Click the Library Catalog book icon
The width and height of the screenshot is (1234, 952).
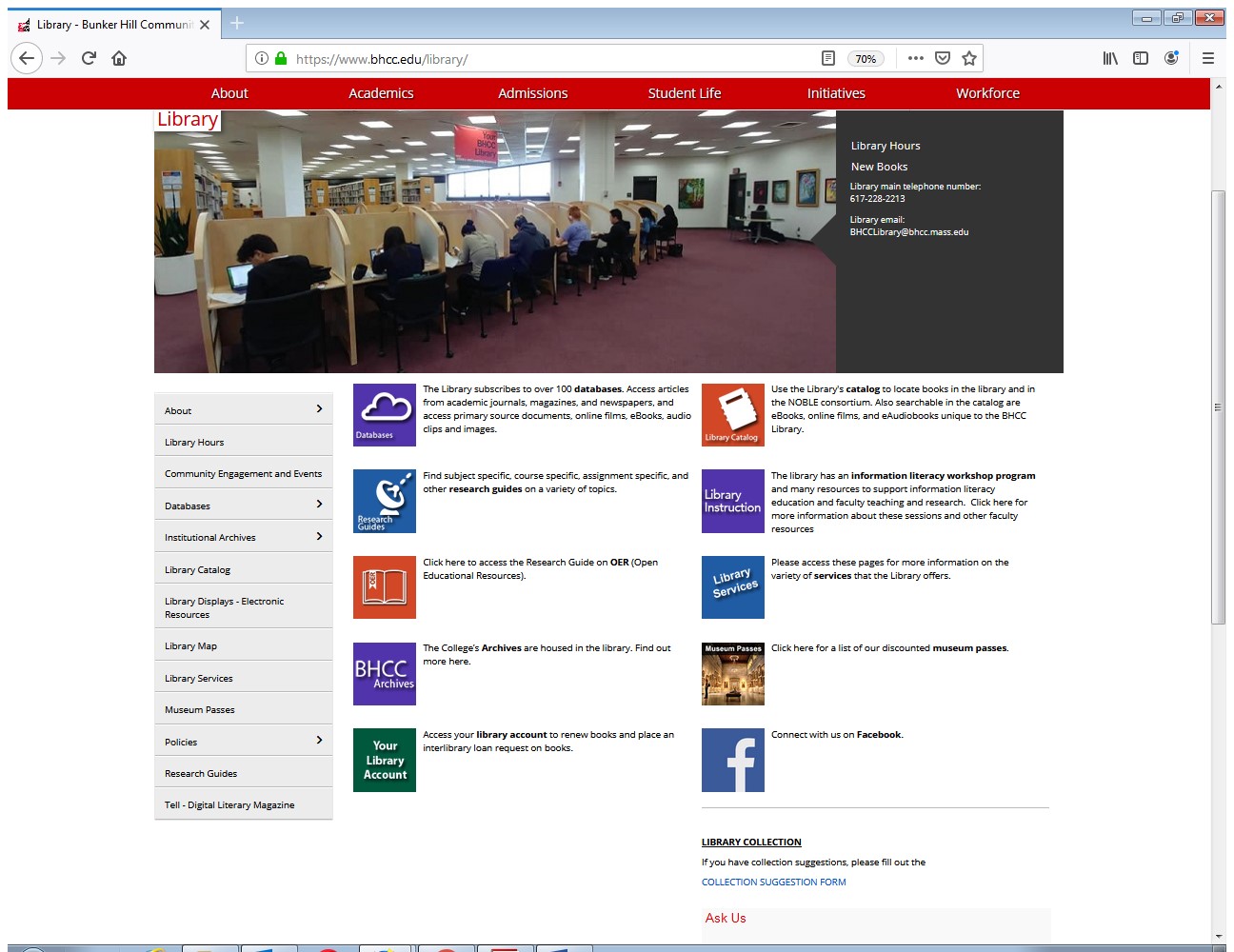point(732,414)
